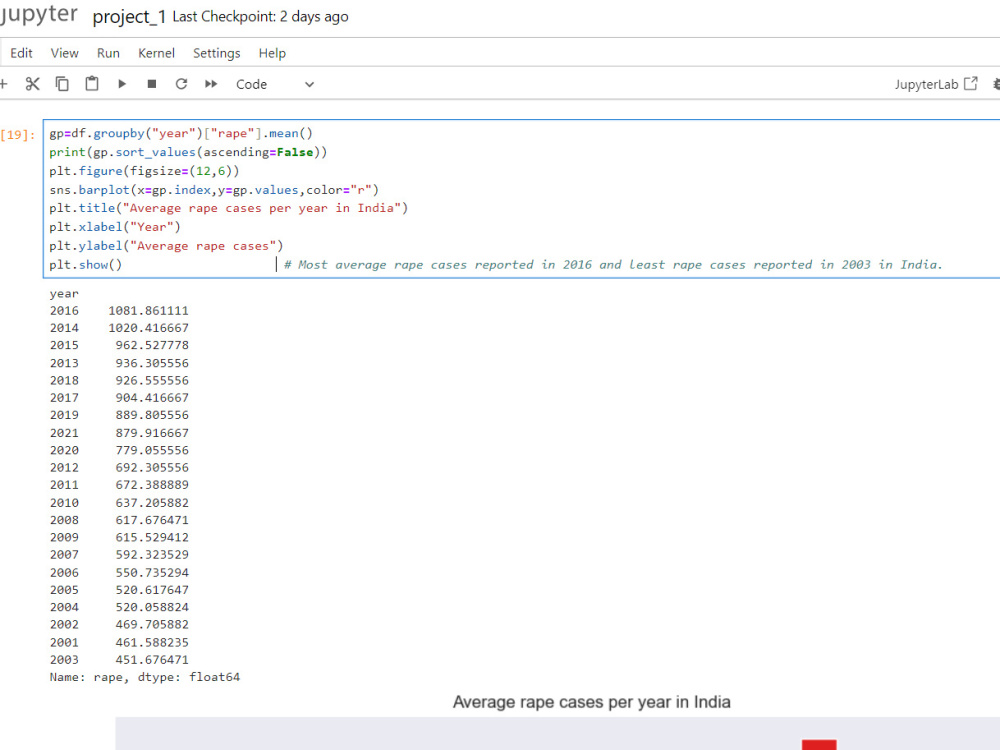The height and width of the screenshot is (750, 1000).
Task: Place cursor on the plt.xlabel("Year") line
Action: click(x=115, y=226)
